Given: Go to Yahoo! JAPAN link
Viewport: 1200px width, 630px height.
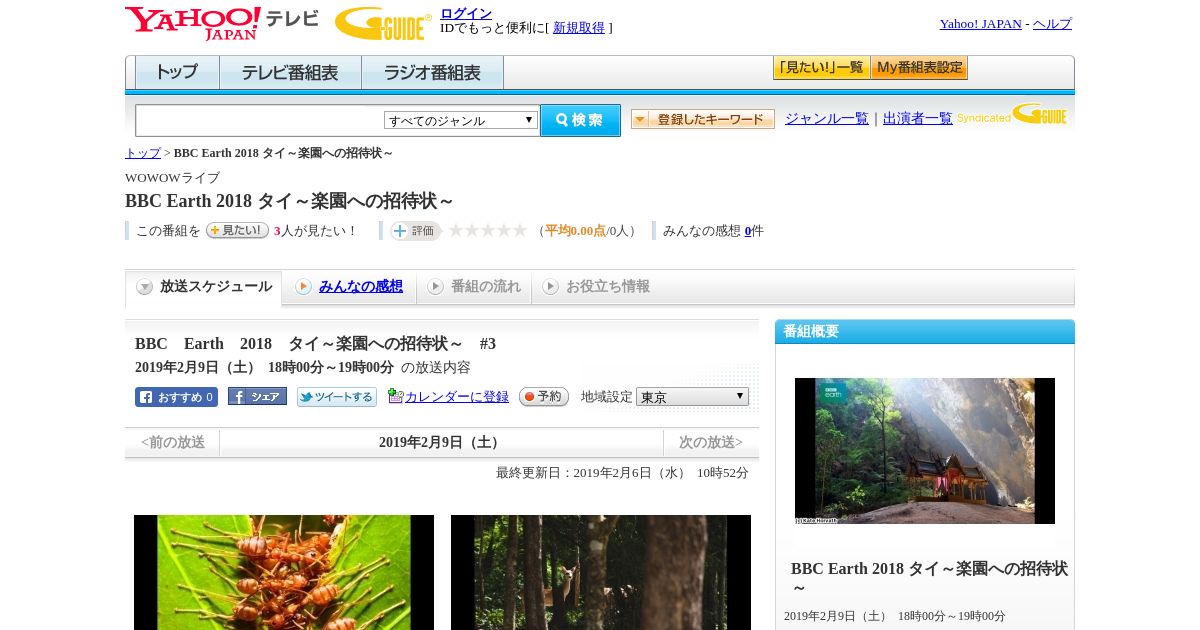Looking at the screenshot, I should tap(980, 24).
